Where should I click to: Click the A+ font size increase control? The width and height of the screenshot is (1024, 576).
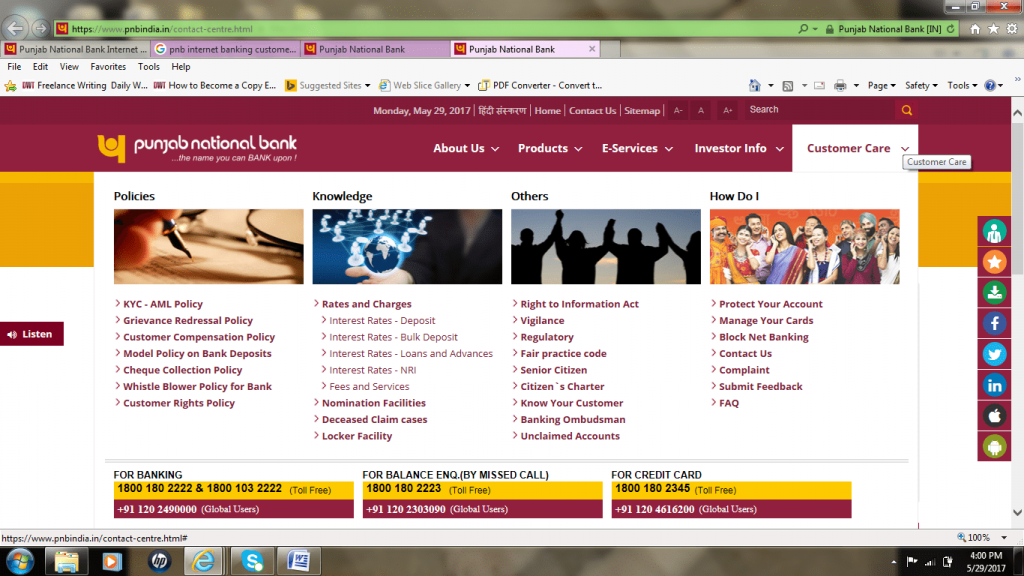click(x=727, y=110)
